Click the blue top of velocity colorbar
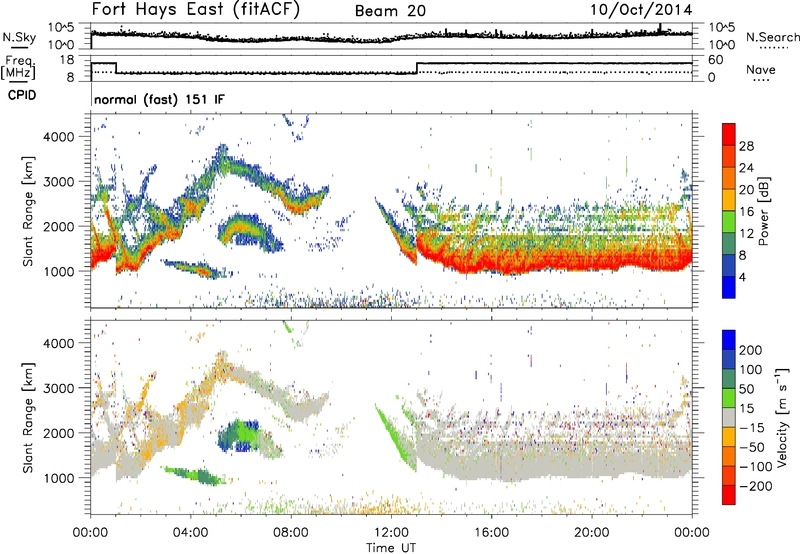 729,340
